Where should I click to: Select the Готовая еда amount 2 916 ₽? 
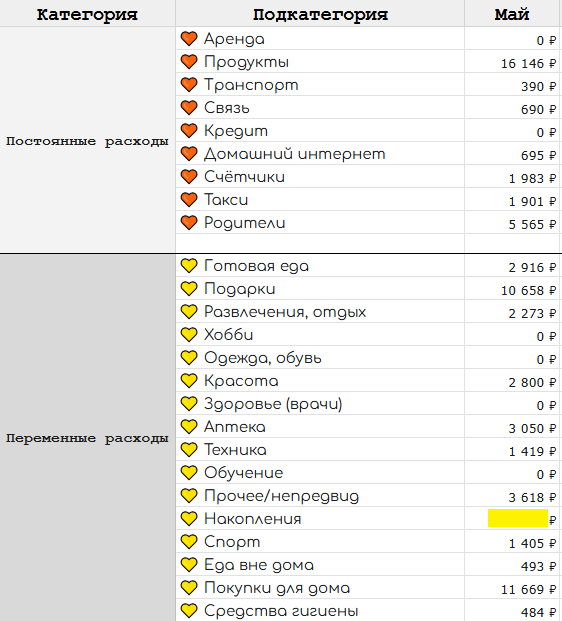click(x=532, y=267)
